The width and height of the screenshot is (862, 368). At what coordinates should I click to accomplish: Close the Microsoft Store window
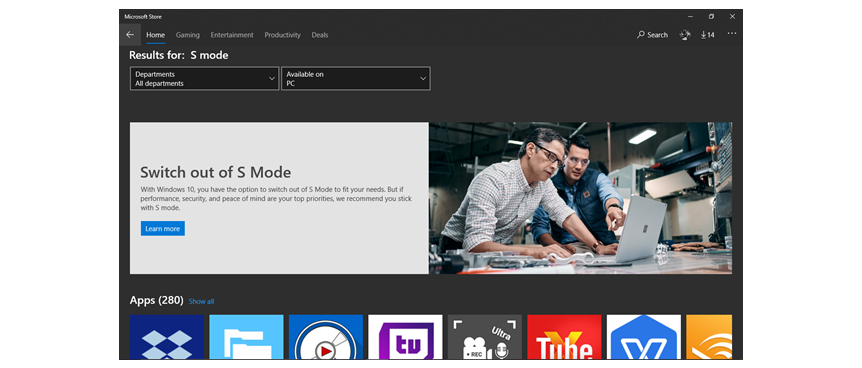click(x=732, y=17)
